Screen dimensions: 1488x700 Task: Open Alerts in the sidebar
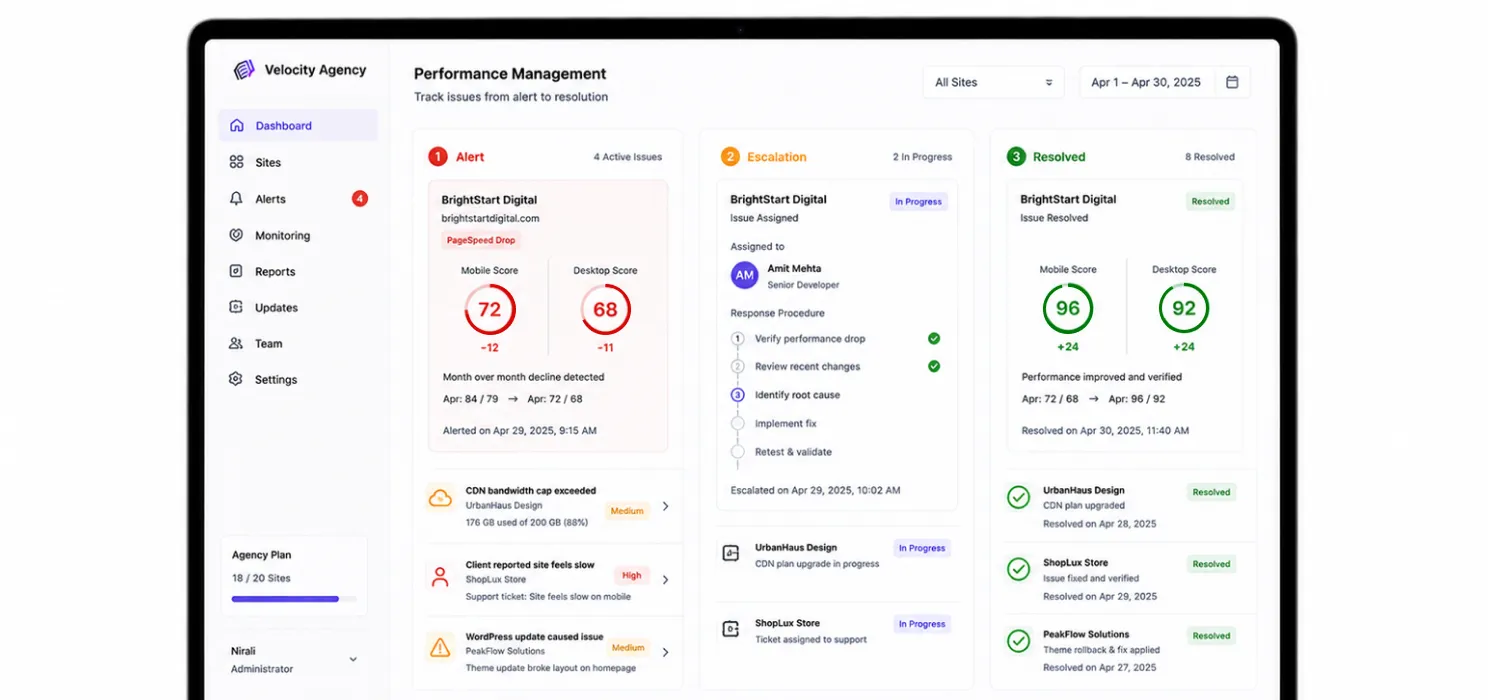(298, 199)
